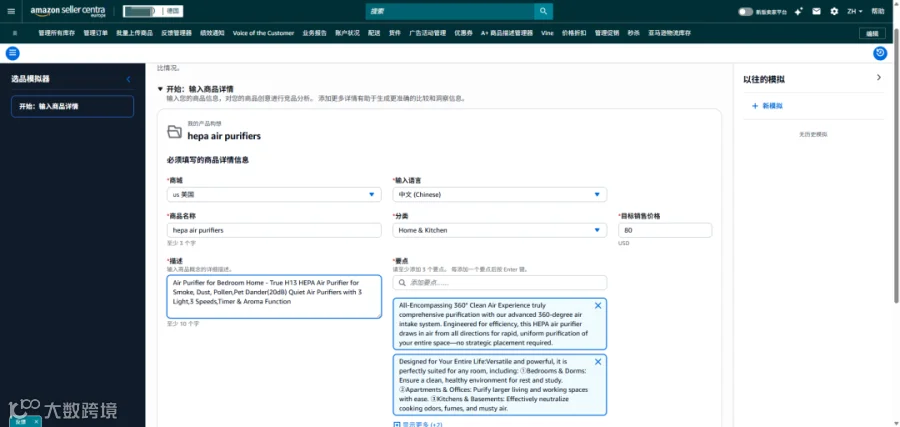Image resolution: width=900 pixels, height=427 pixels.
Task: Collapse the 选品模拟器 sidebar with chevron
Action: (128, 79)
